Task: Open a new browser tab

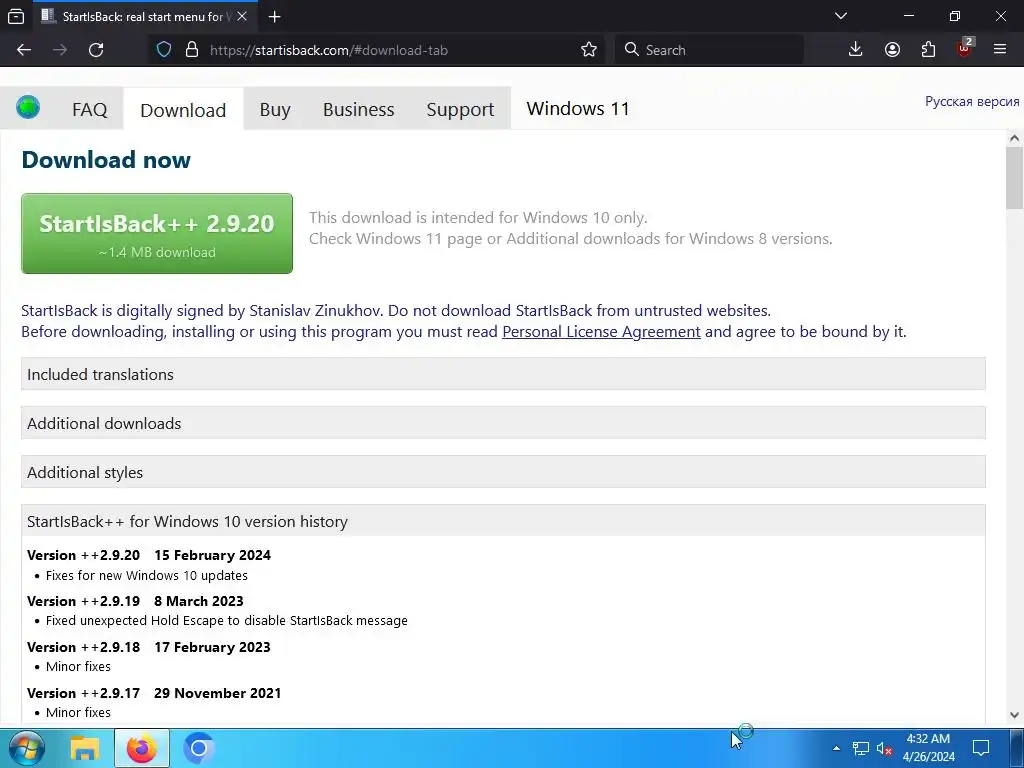Action: [x=274, y=17]
